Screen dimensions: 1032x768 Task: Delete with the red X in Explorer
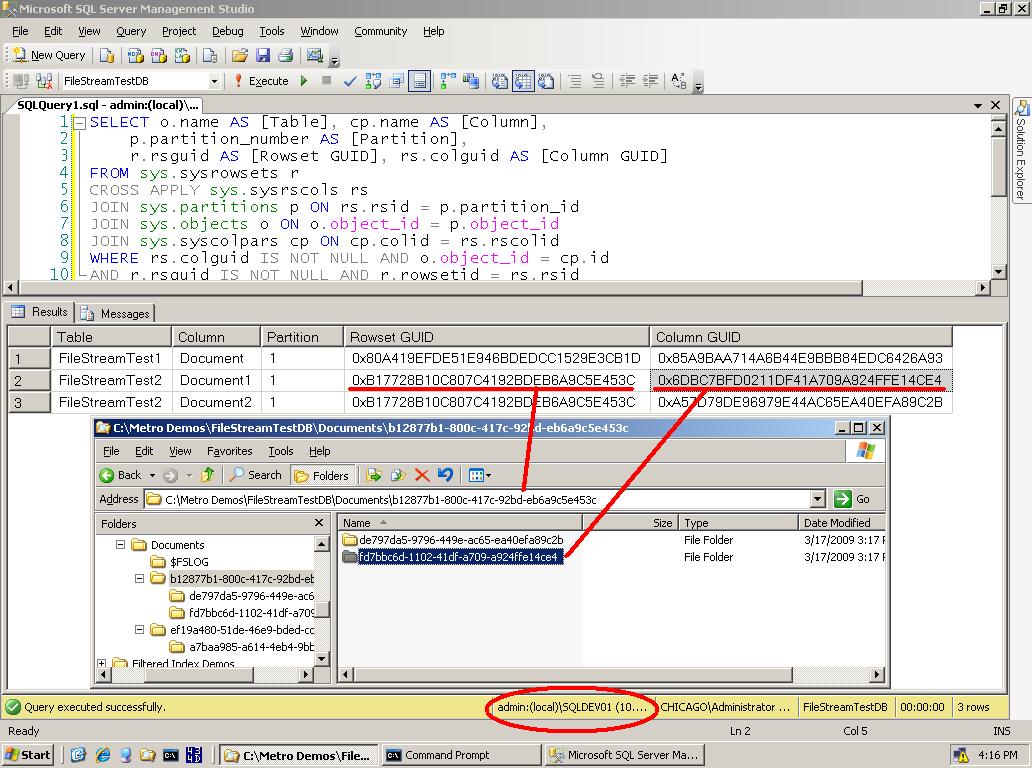(x=422, y=475)
